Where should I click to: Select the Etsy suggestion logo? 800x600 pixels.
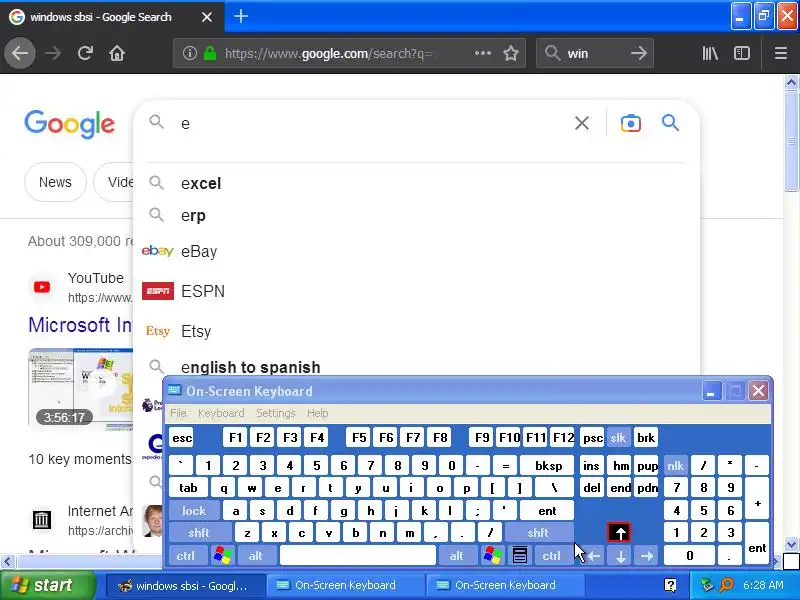(158, 331)
